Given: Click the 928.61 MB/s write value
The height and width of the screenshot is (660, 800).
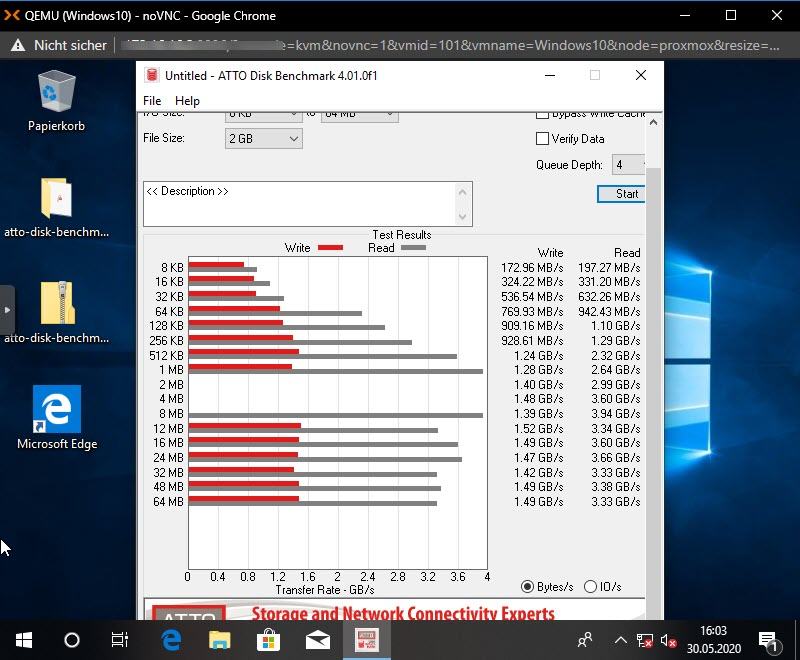Looking at the screenshot, I should coord(532,341).
